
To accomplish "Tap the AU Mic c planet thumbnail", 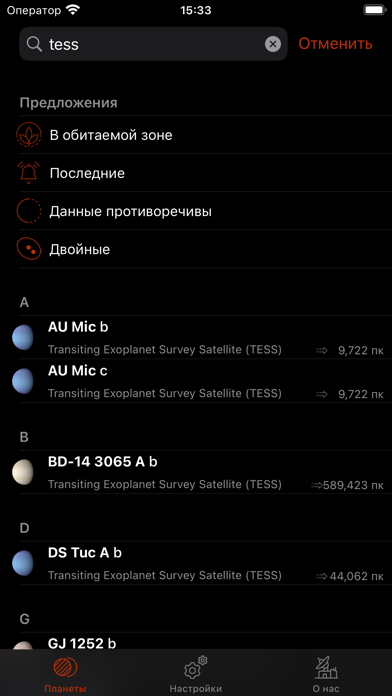I will tap(23, 381).
